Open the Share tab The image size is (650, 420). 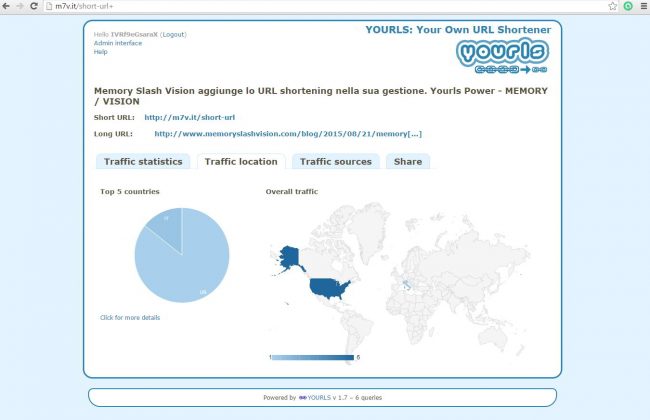tap(407, 161)
